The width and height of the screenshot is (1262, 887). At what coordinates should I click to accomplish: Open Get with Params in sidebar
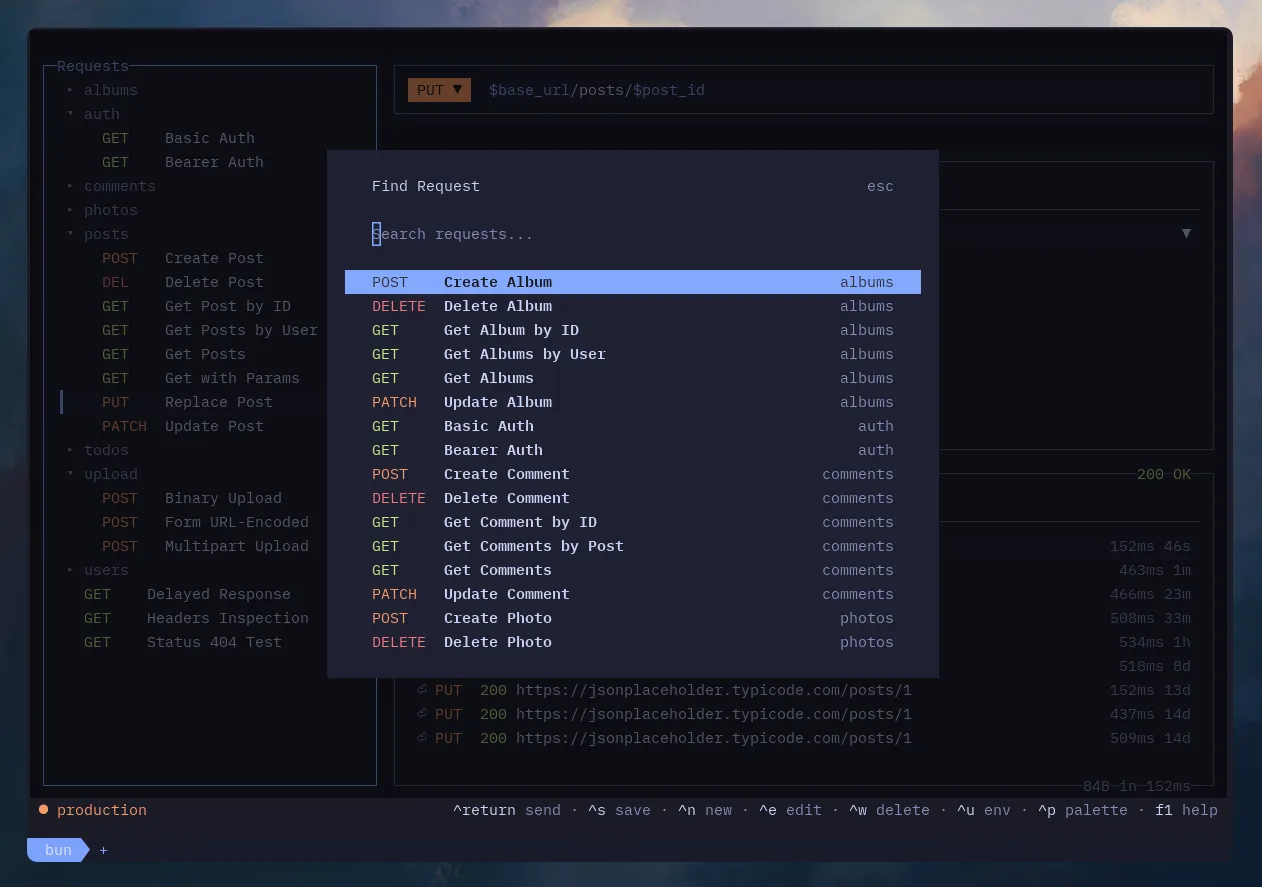pyautogui.click(x=201, y=378)
